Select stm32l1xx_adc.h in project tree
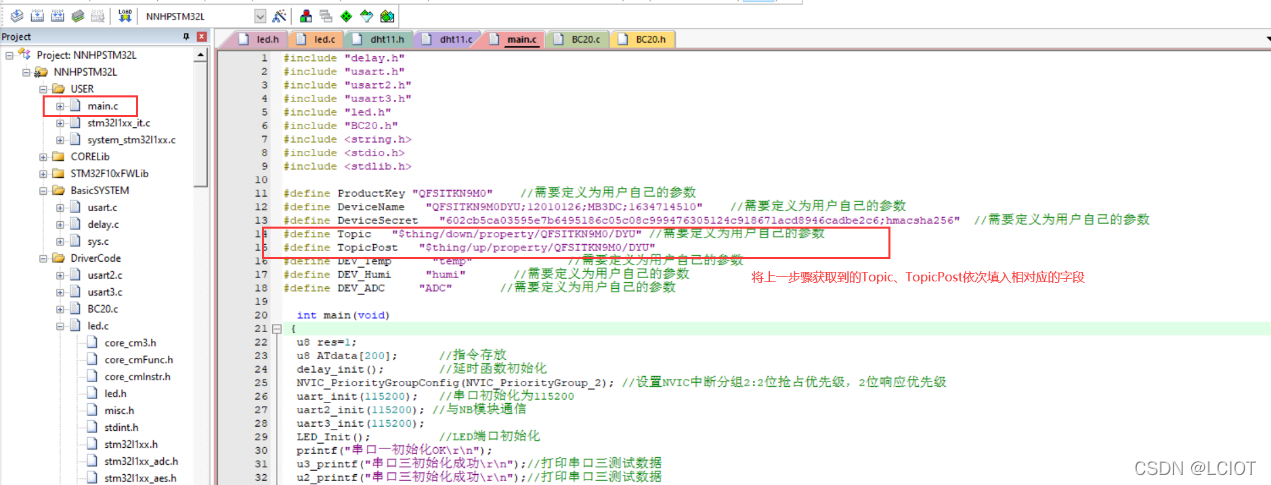1271x485 pixels. point(142,462)
